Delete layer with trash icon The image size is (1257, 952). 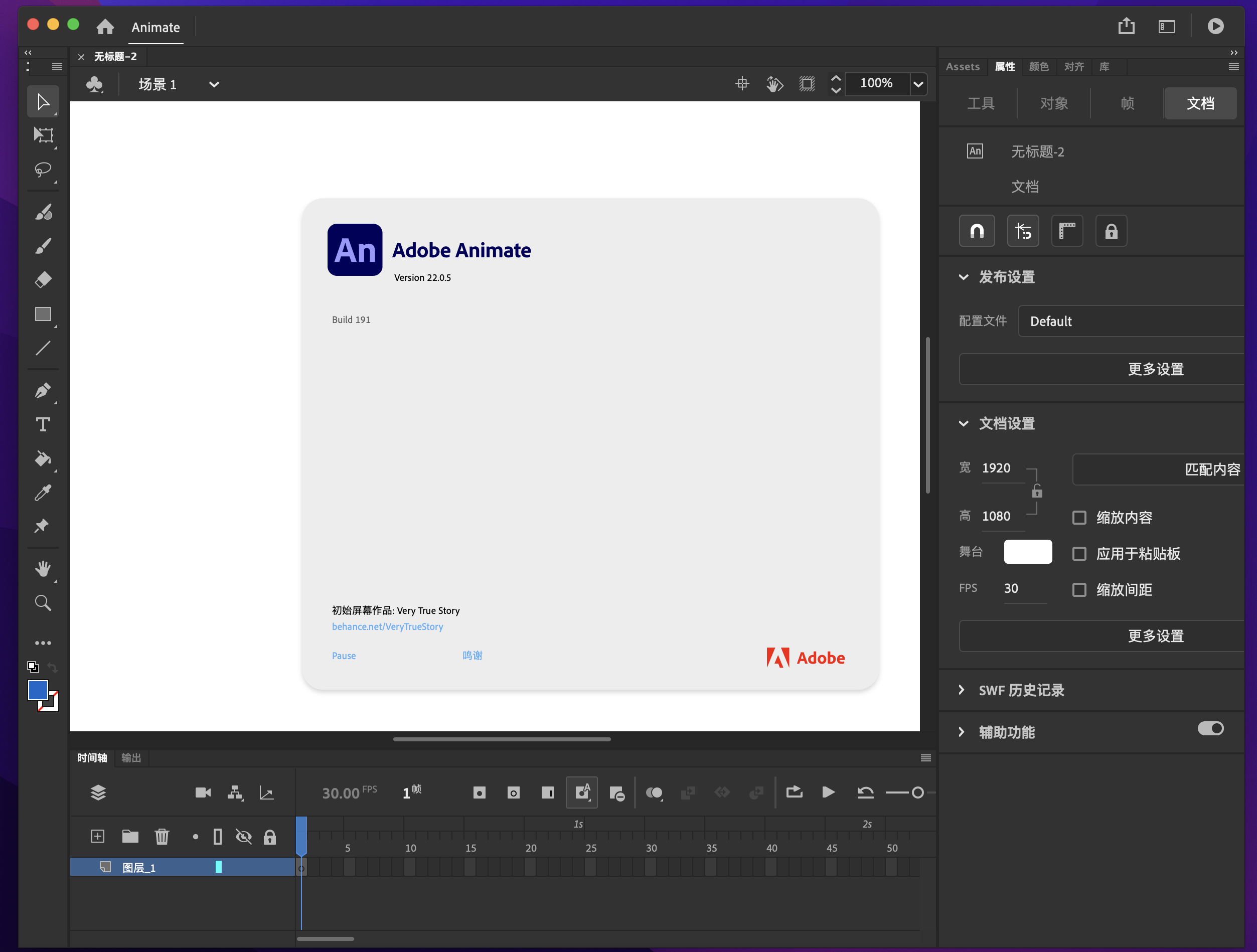[162, 836]
